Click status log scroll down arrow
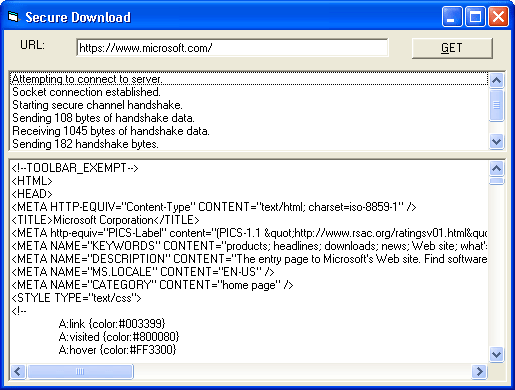The image size is (515, 390). pos(496,141)
